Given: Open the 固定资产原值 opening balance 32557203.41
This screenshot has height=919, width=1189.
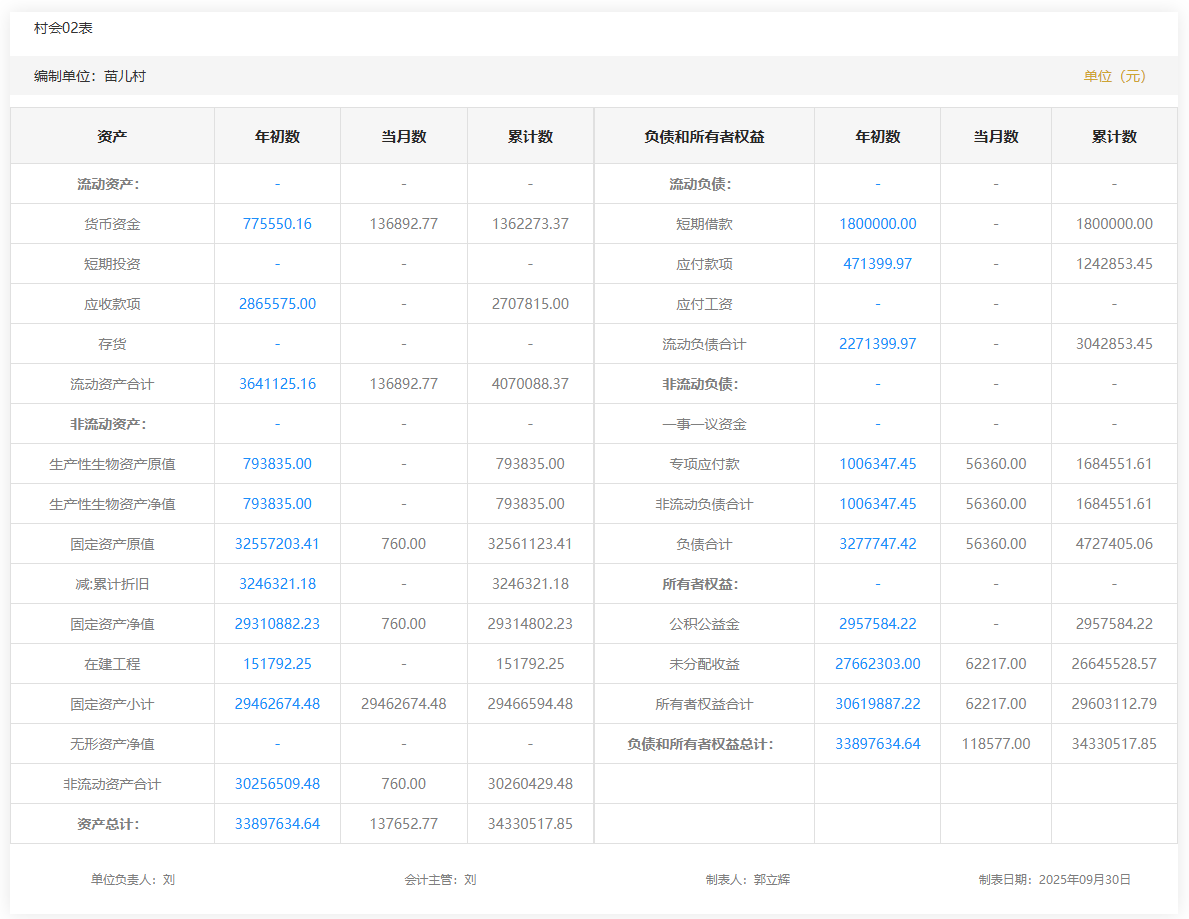Looking at the screenshot, I should (x=277, y=544).
